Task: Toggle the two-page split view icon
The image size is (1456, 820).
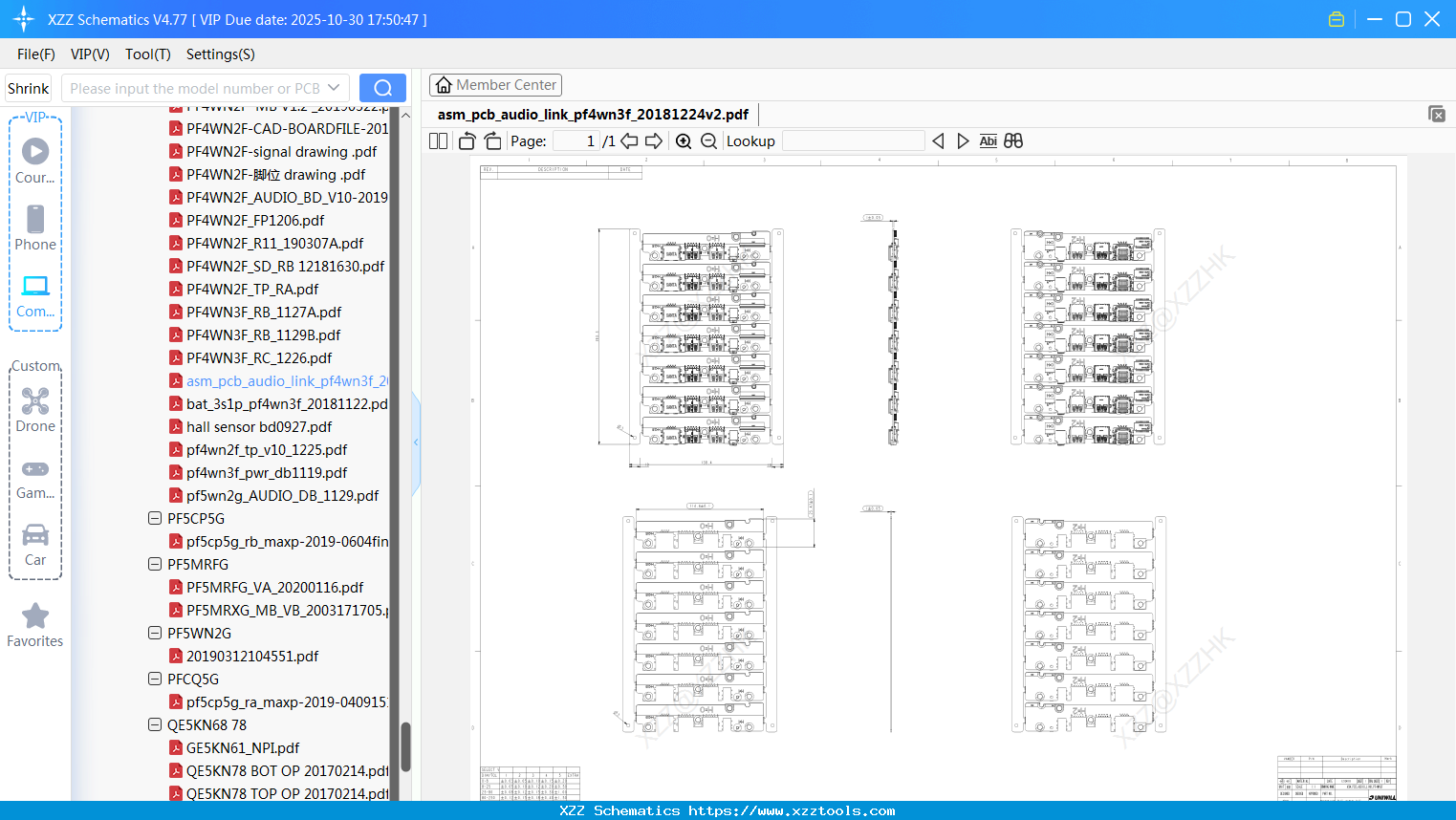Action: coord(439,141)
